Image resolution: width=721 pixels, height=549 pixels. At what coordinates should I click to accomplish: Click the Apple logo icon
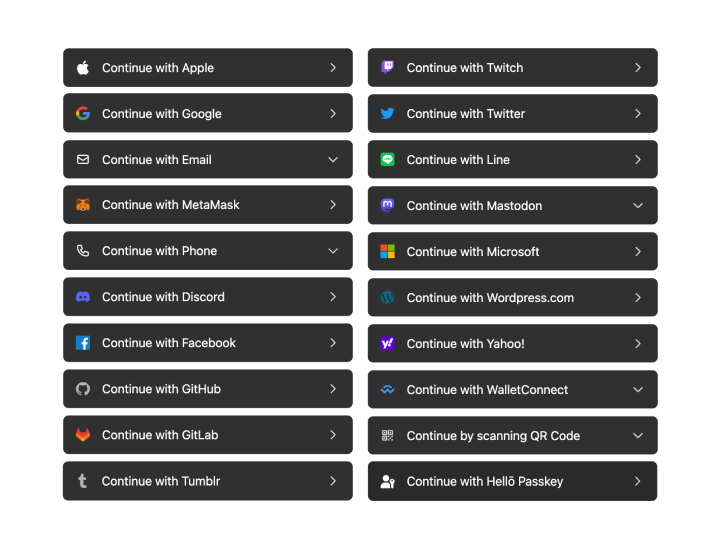tap(83, 68)
